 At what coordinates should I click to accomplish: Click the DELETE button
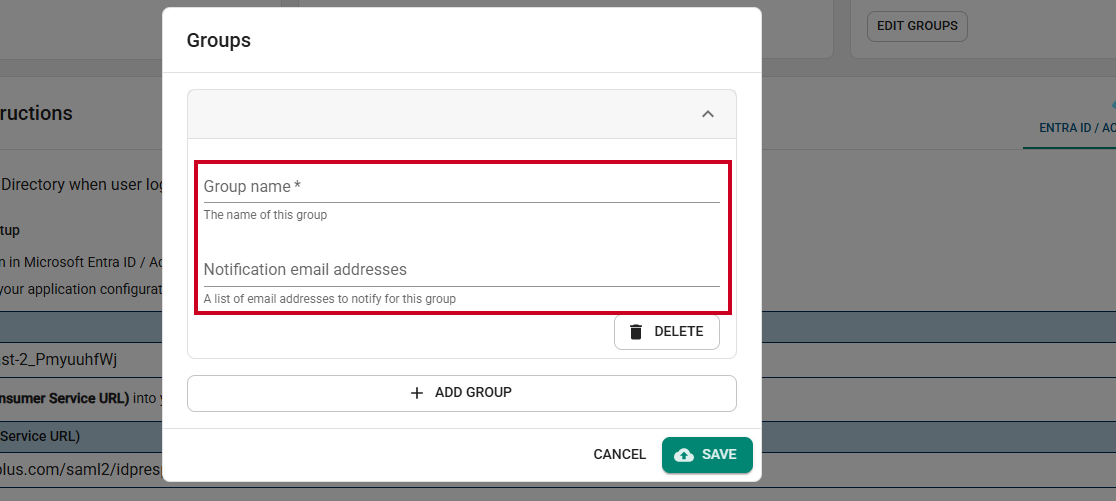point(667,332)
